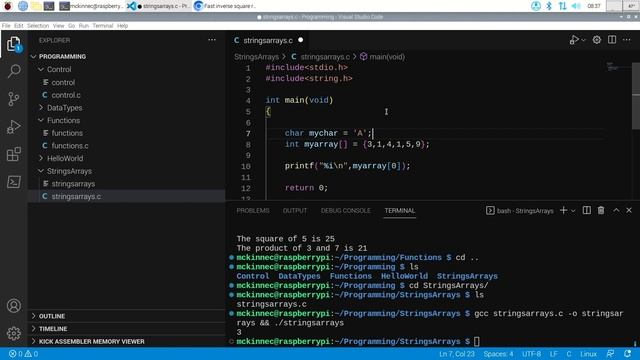Open the editor More Actions ellipsis
The width and height of the screenshot is (640, 360).
point(627,40)
